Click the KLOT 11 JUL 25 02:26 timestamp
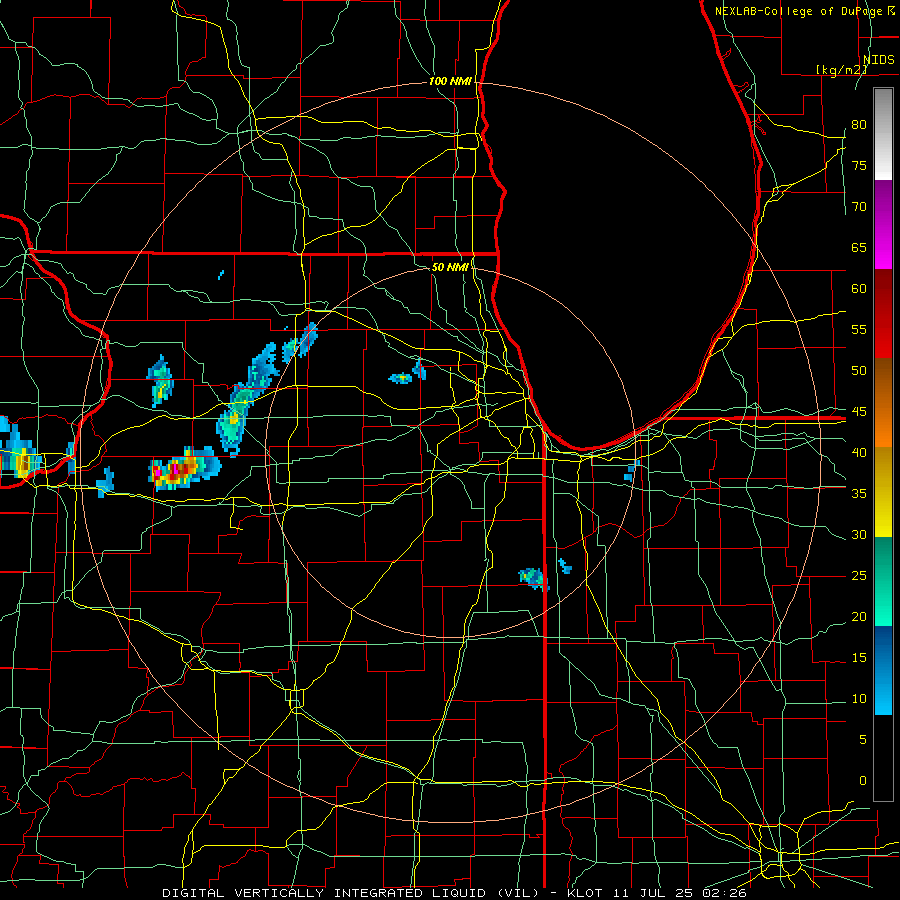900x900 pixels. click(x=657, y=893)
